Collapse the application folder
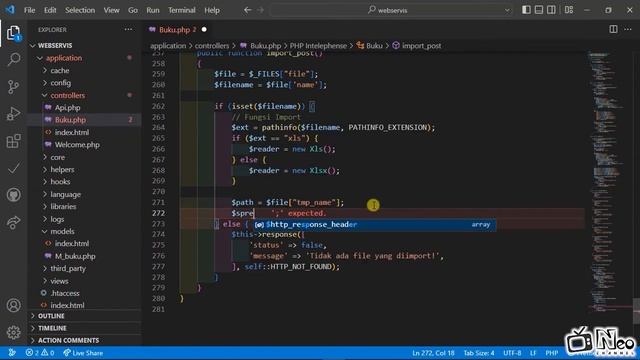Screen dimensions: 640x360 pos(64,58)
